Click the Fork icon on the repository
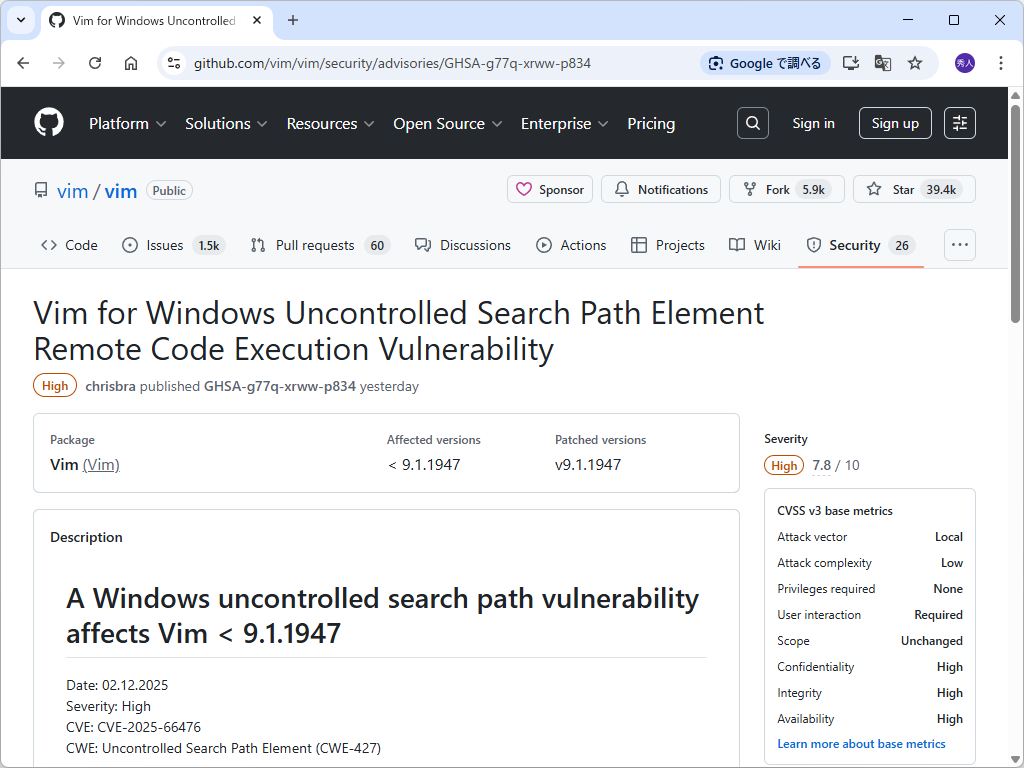Viewport: 1024px width, 768px height. point(747,189)
